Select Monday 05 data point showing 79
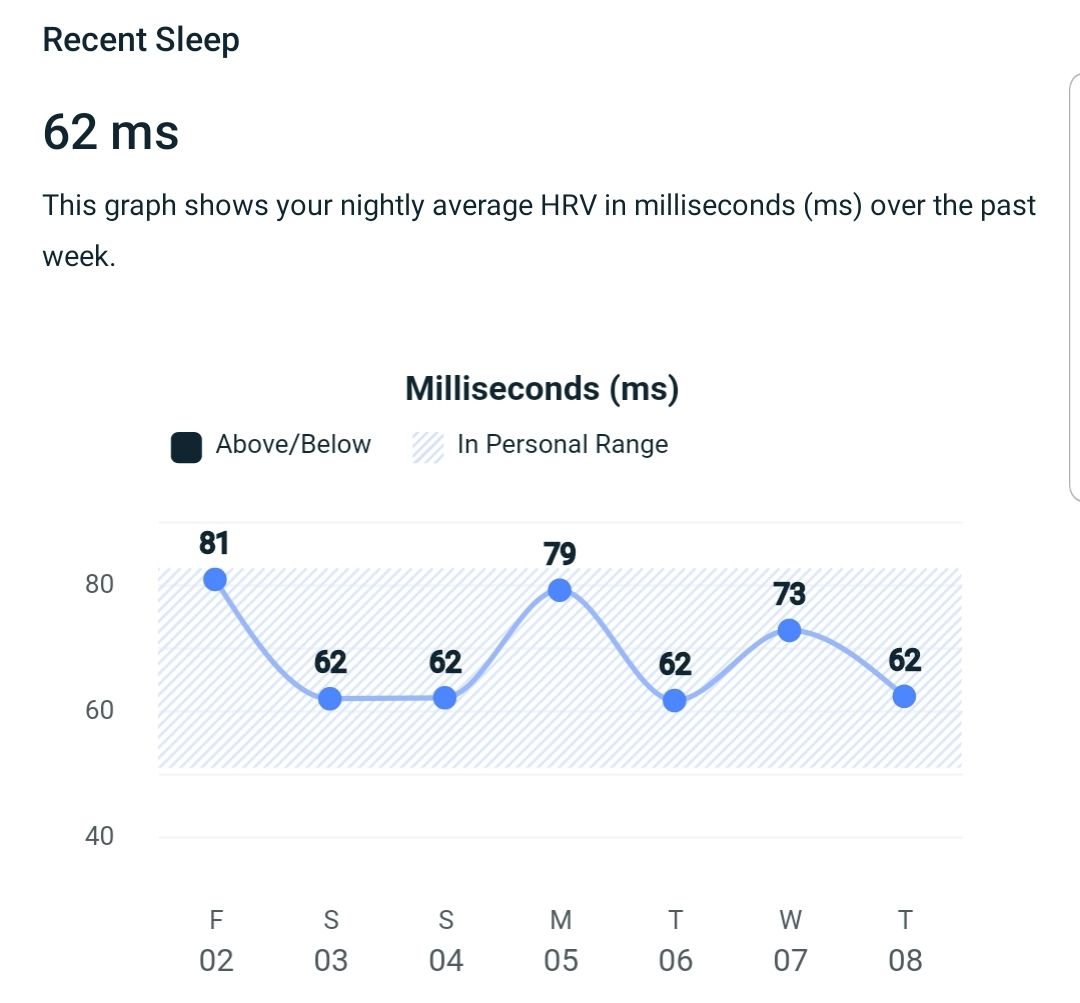This screenshot has width=1080, height=1003. tap(560, 590)
